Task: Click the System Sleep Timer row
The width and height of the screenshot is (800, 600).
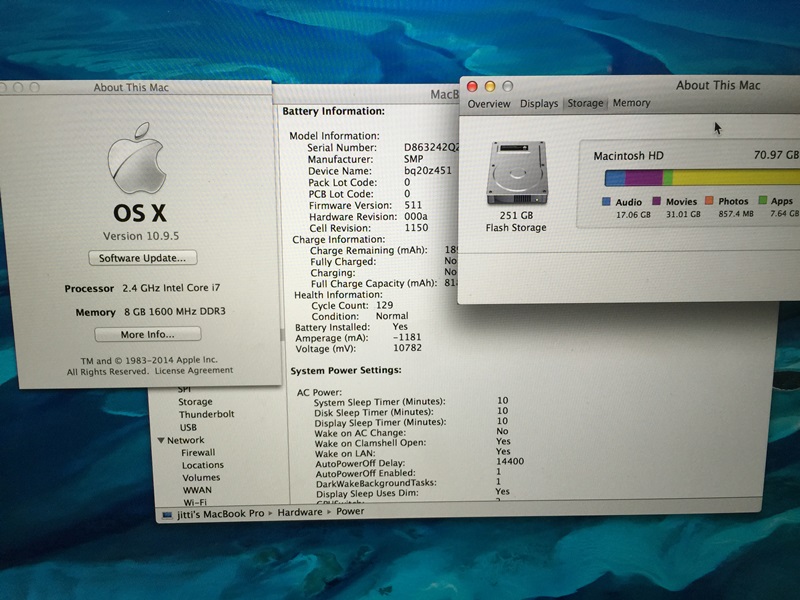Action: coord(411,401)
